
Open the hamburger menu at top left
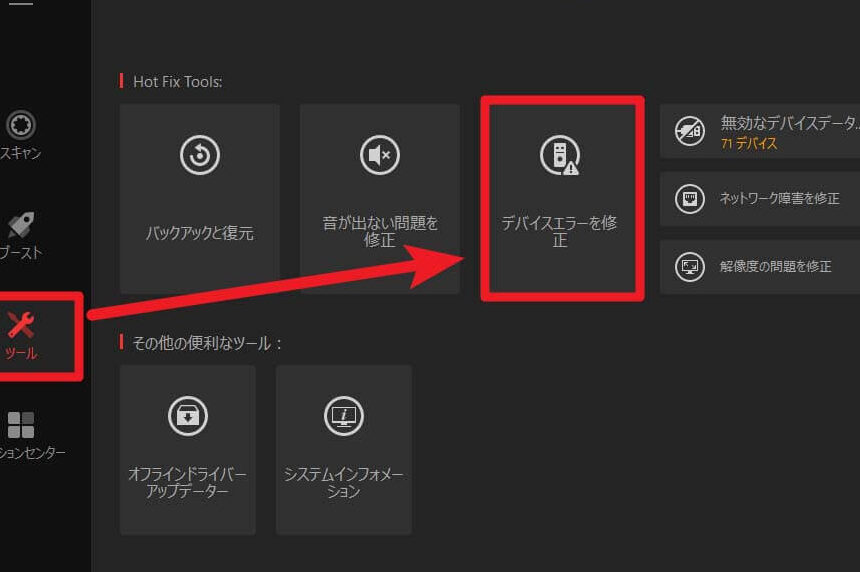pos(21,3)
